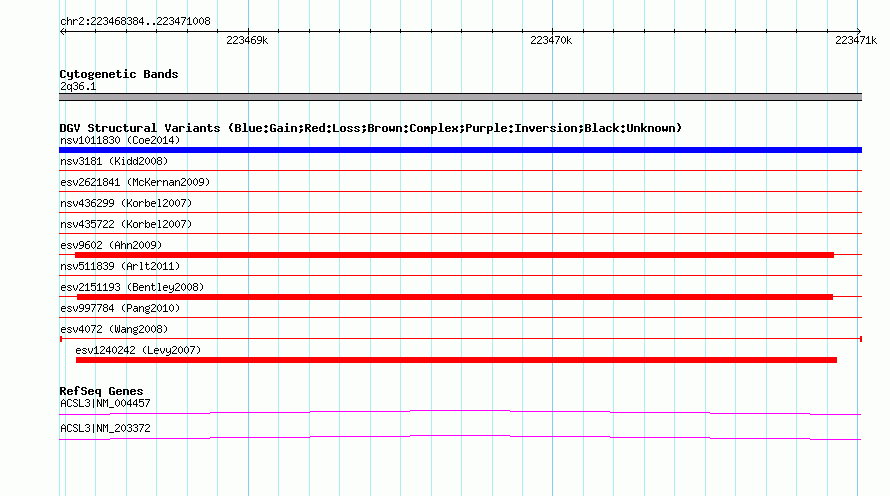This screenshot has width=890, height=496.
Task: Open the esv1240242 (Levy2007) variant label
Action: [138, 350]
